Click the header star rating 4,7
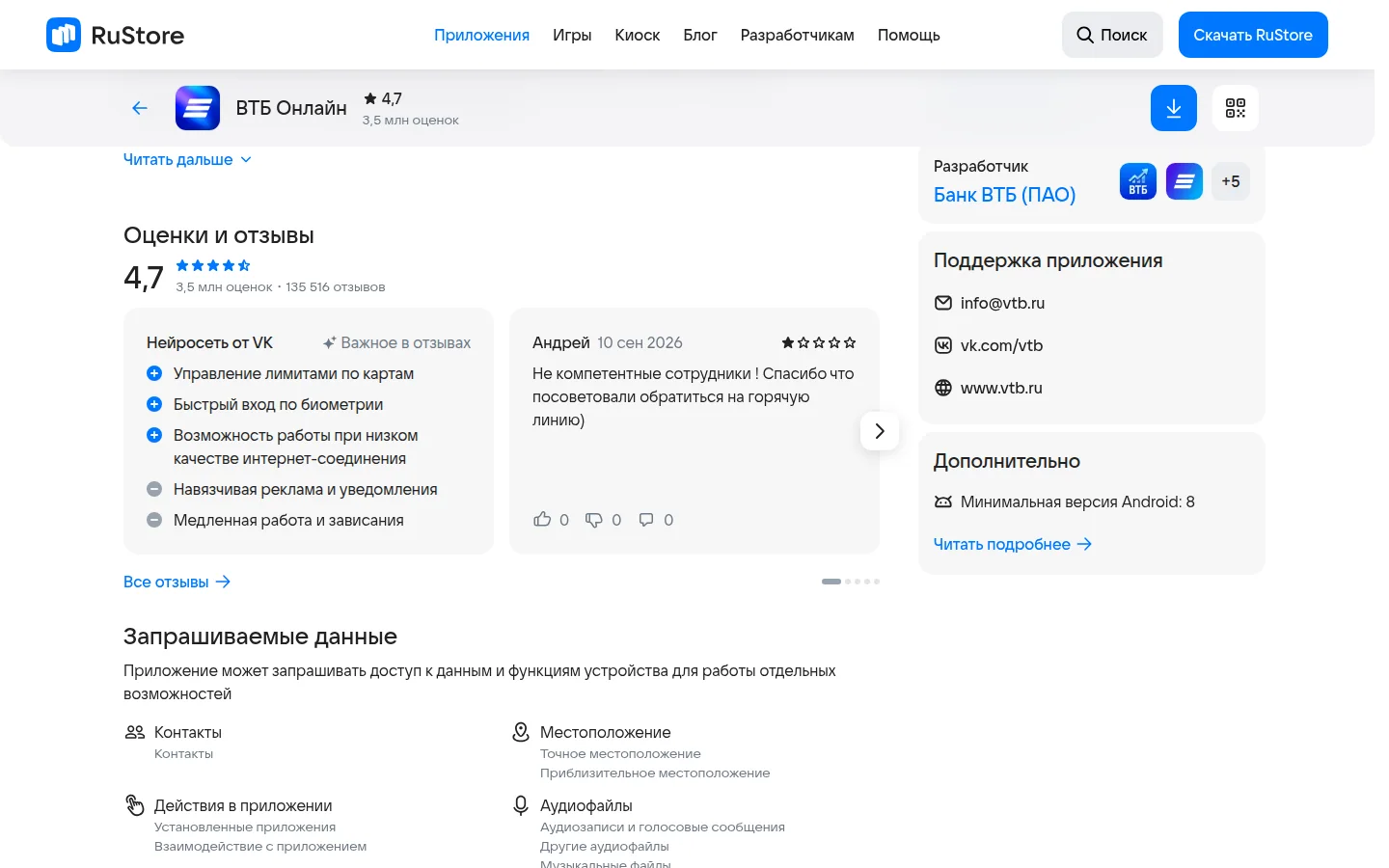This screenshot has width=1389, height=868. (383, 98)
